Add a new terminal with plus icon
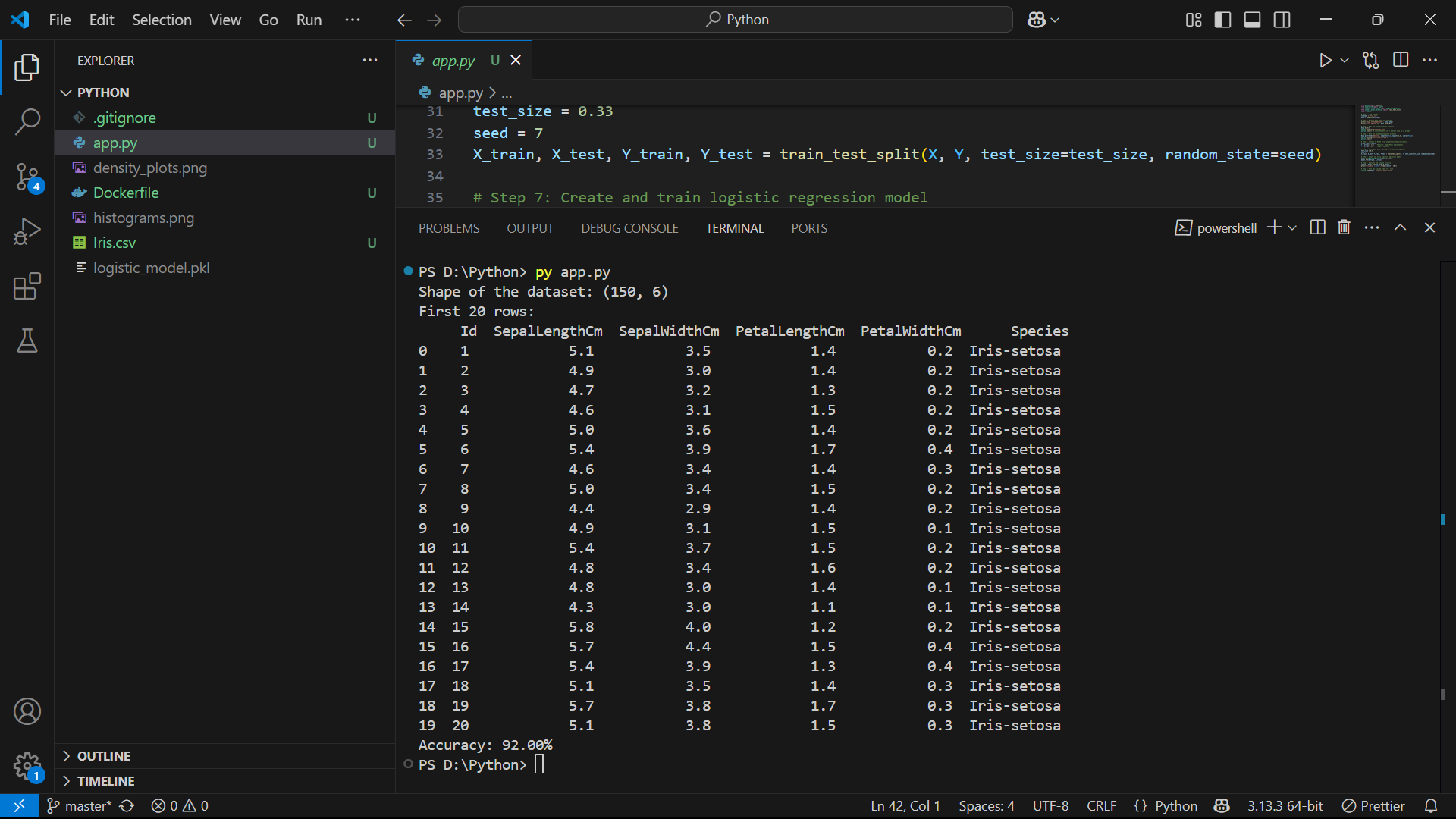 click(1274, 227)
